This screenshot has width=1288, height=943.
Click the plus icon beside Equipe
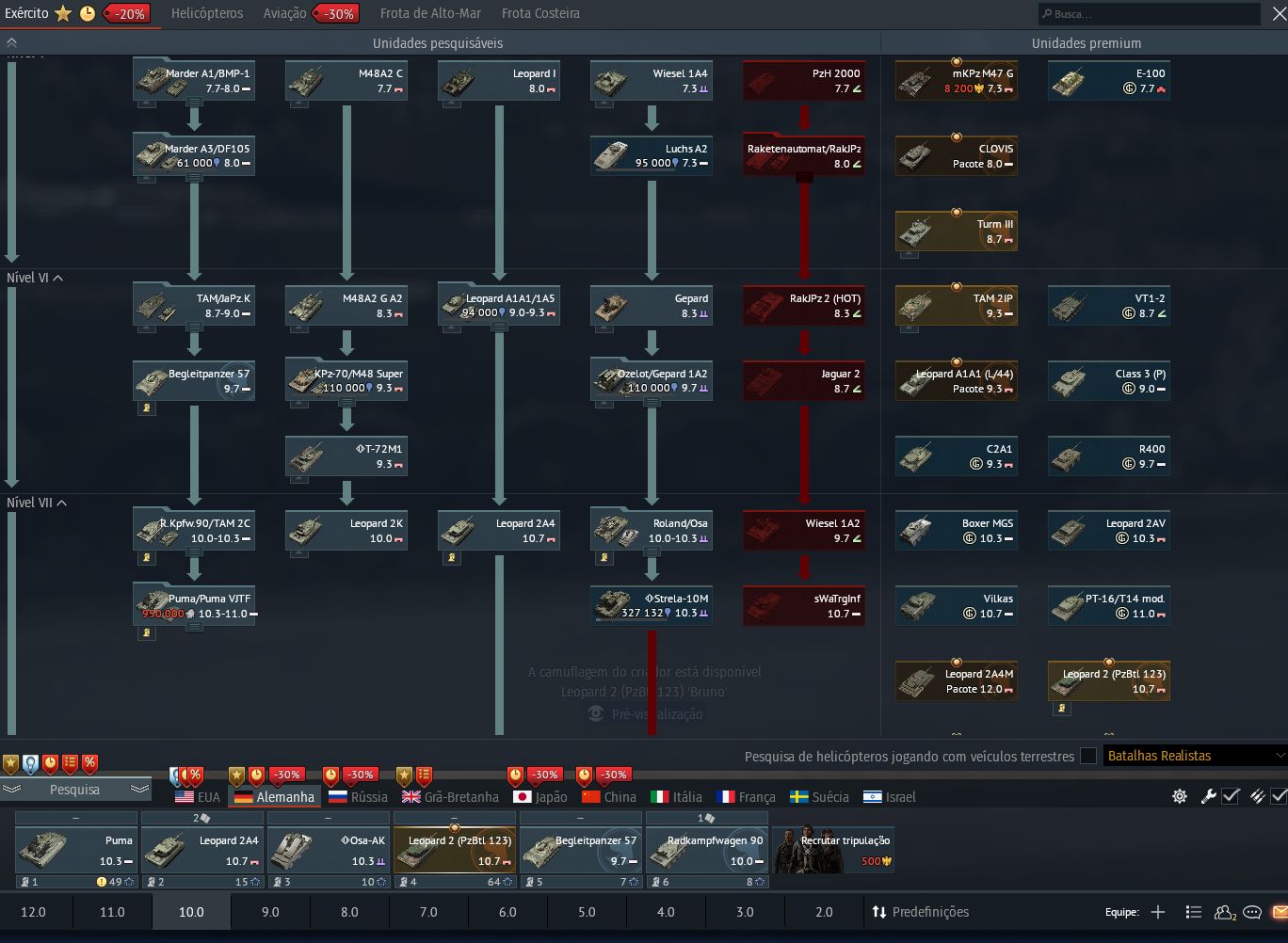[1158, 912]
